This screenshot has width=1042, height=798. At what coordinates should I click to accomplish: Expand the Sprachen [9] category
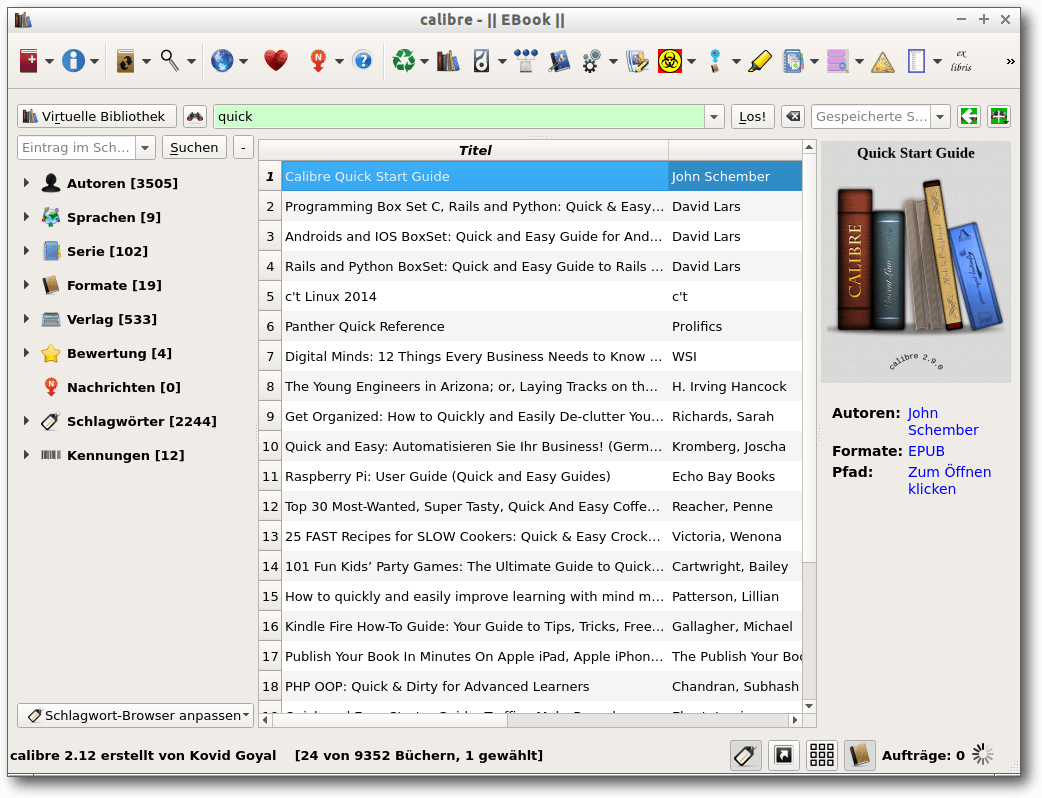pos(26,217)
